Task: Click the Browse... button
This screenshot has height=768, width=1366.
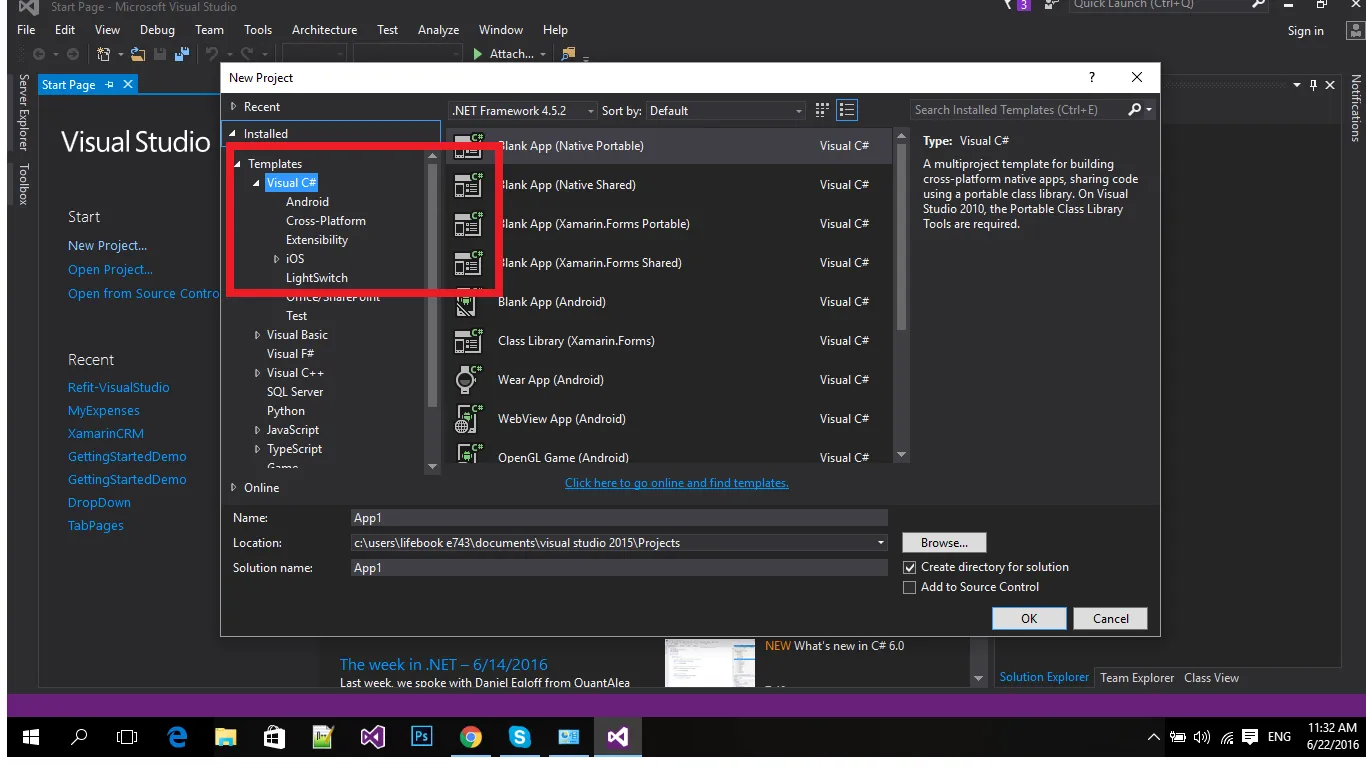Action: coord(944,543)
